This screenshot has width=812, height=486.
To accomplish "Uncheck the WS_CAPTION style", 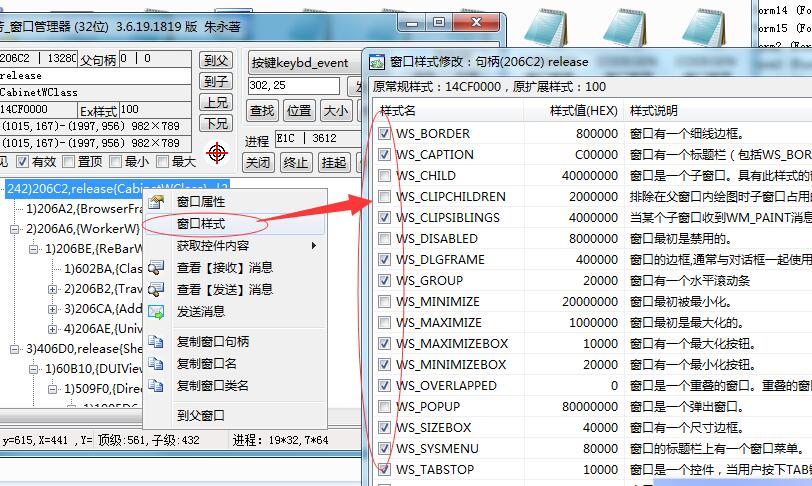I will click(x=384, y=154).
